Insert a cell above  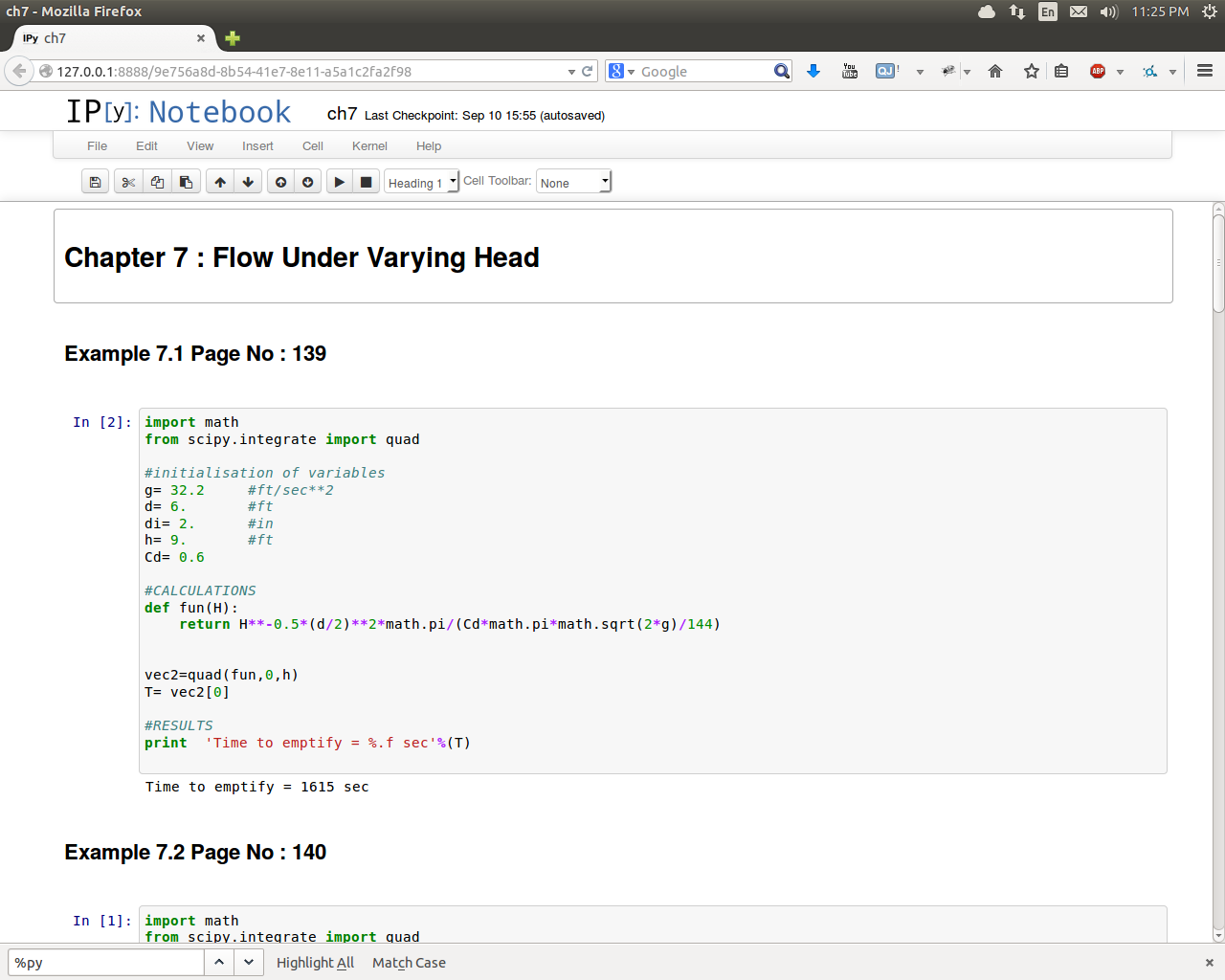click(x=280, y=182)
